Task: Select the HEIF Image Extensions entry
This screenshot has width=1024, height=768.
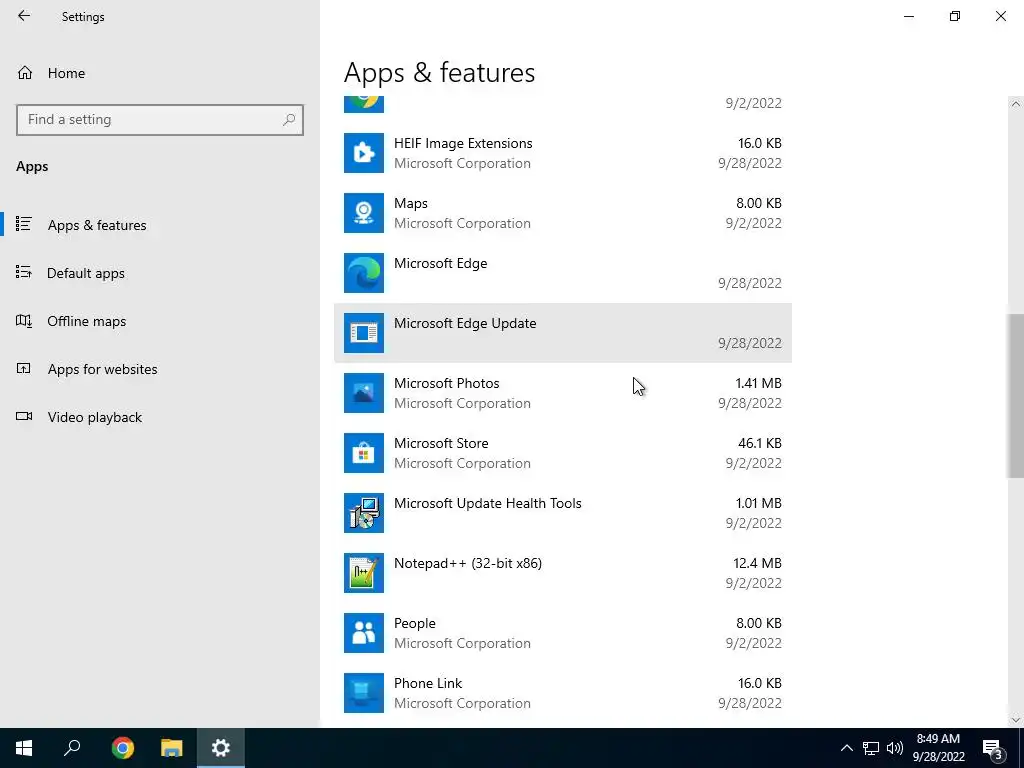Action: point(563,153)
